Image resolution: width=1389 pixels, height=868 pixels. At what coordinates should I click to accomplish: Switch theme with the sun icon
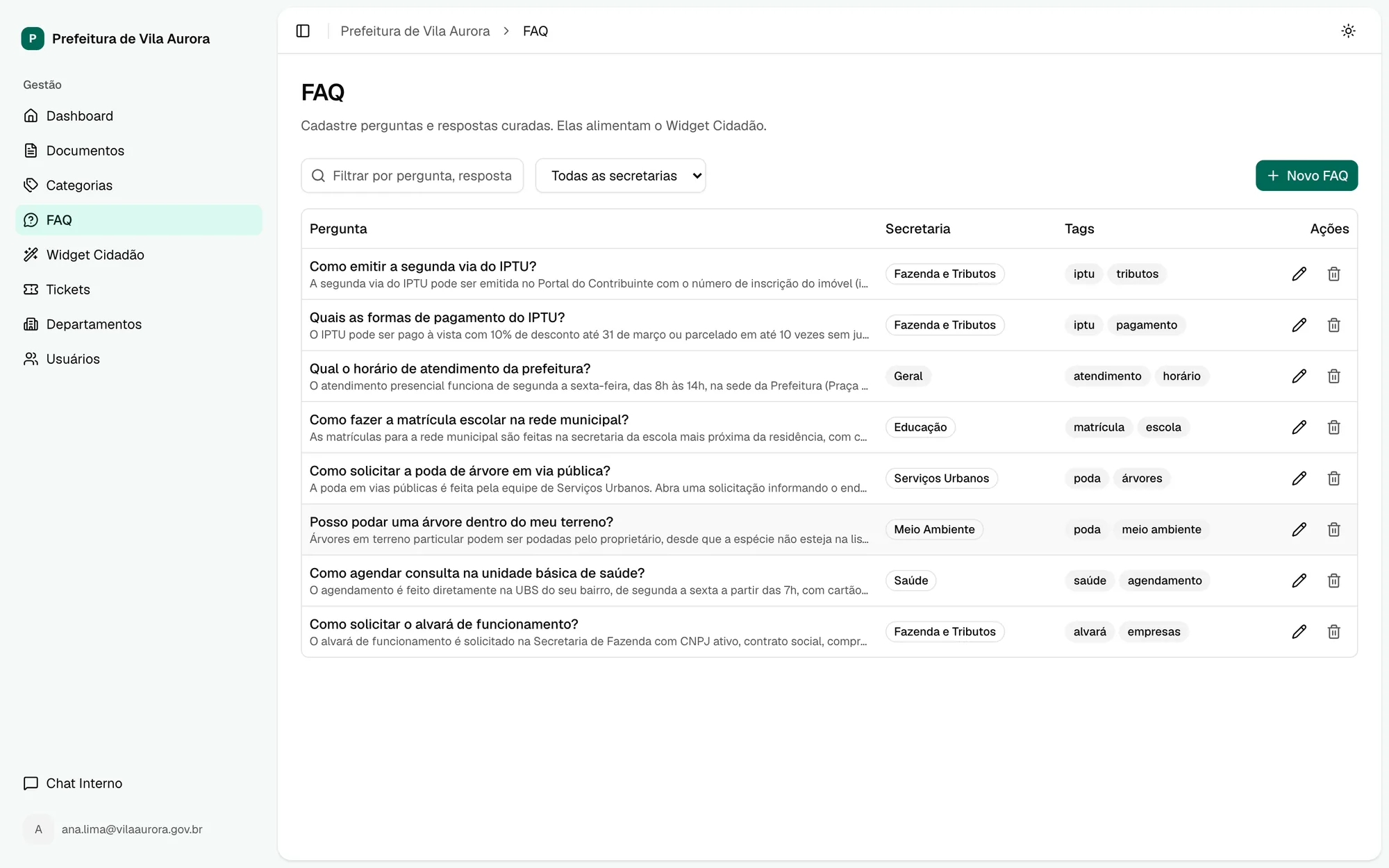(1348, 31)
